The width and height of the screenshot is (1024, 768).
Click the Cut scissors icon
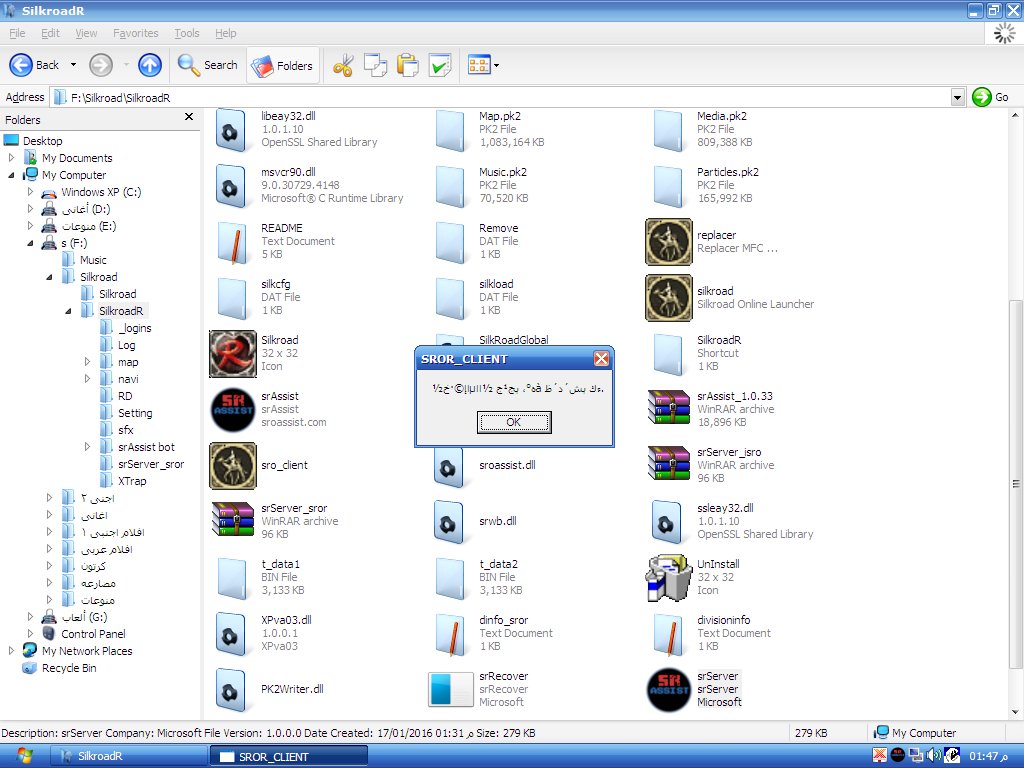point(343,65)
